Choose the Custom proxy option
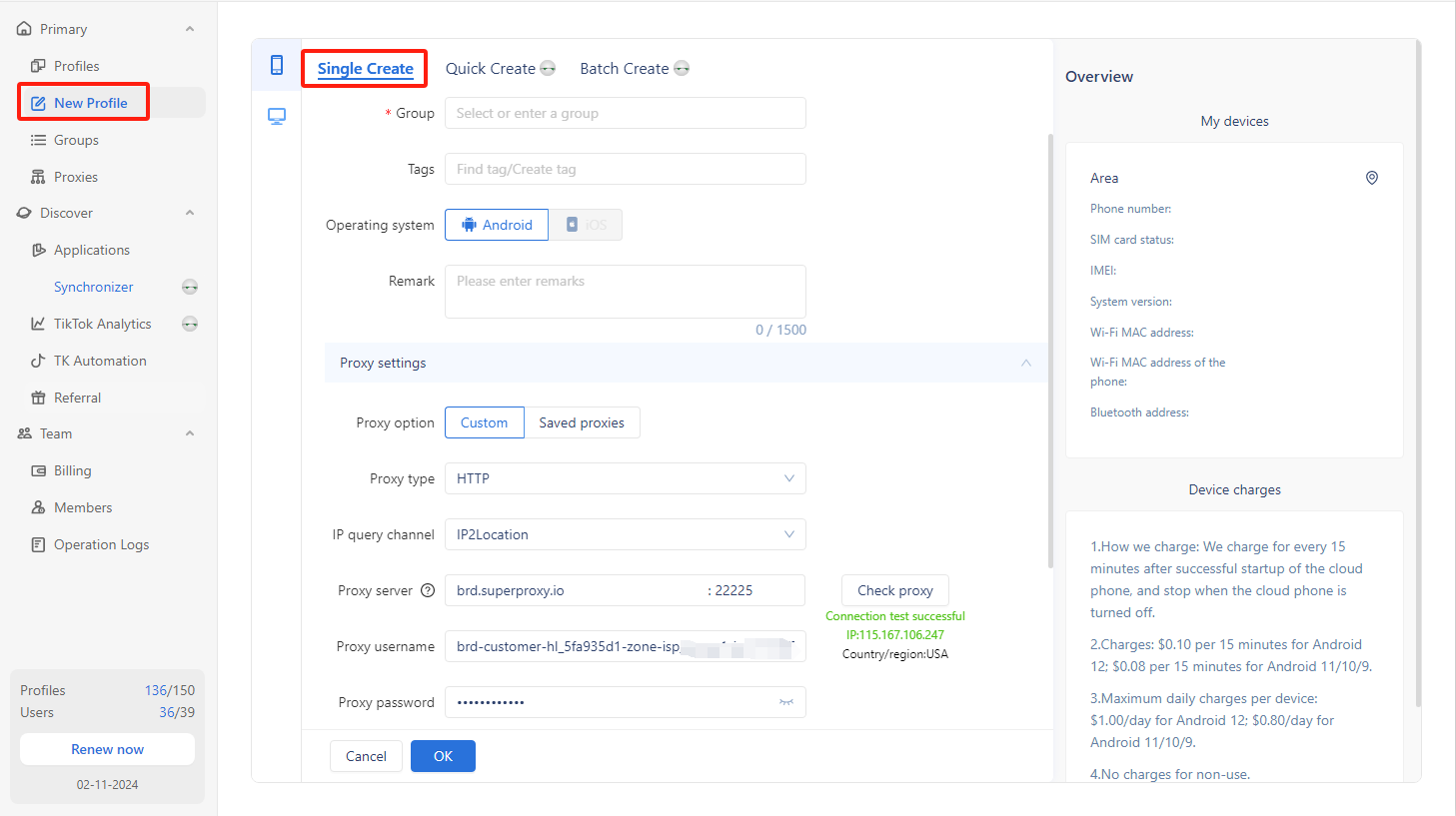The width and height of the screenshot is (1456, 816). click(484, 422)
